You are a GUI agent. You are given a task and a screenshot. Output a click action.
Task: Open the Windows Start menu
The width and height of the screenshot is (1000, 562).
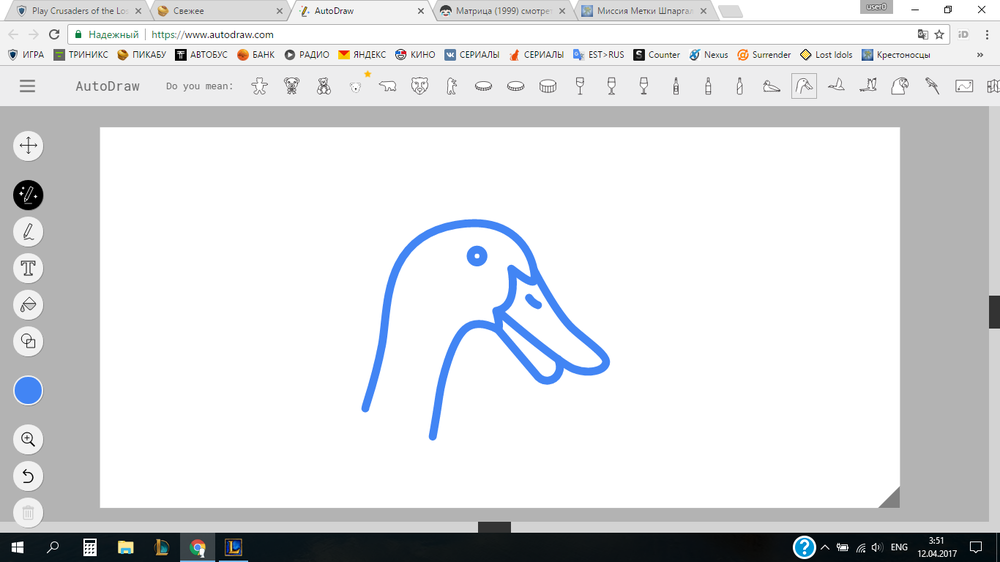coord(17,547)
